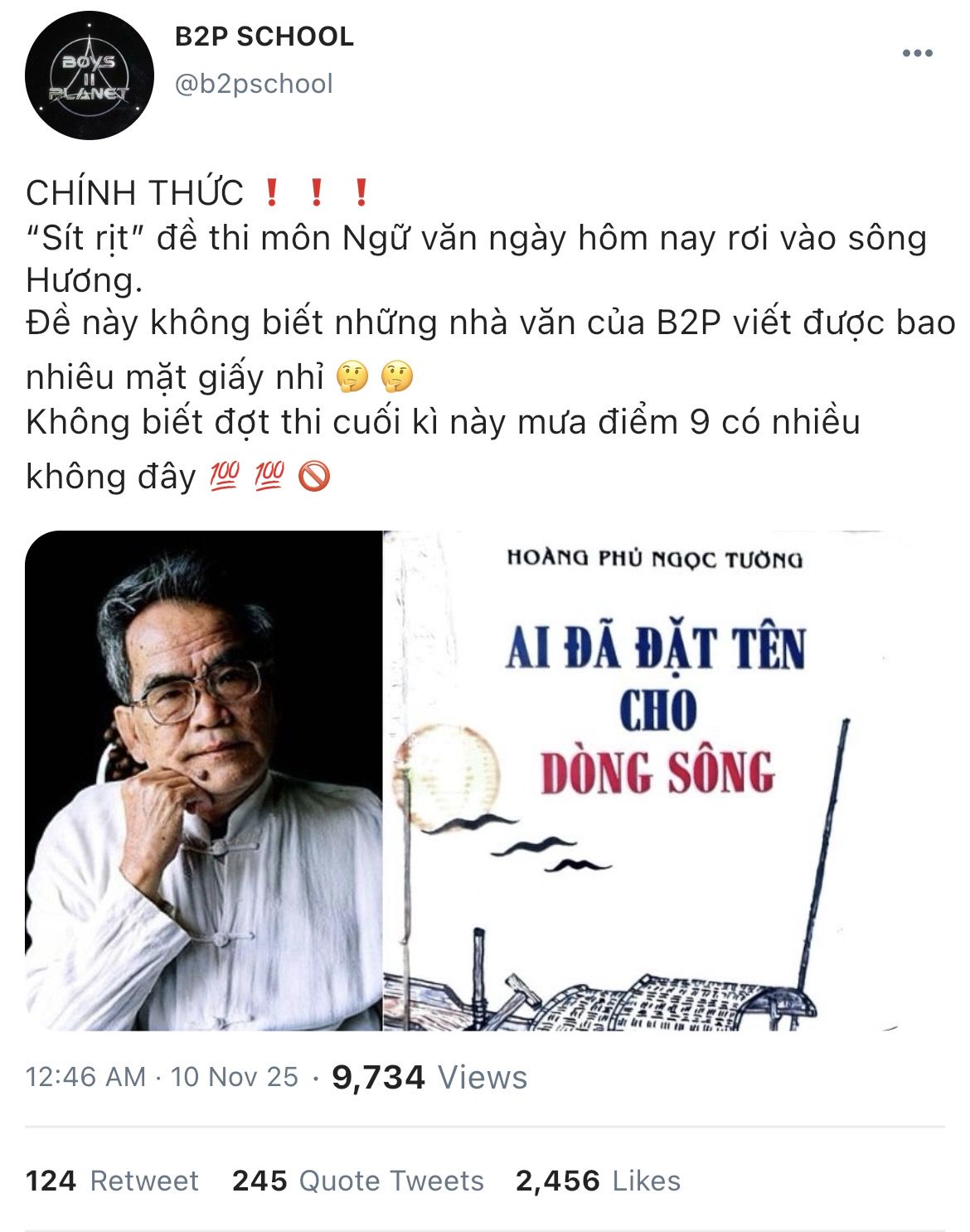Open the @b2pschool handle link

(254, 84)
